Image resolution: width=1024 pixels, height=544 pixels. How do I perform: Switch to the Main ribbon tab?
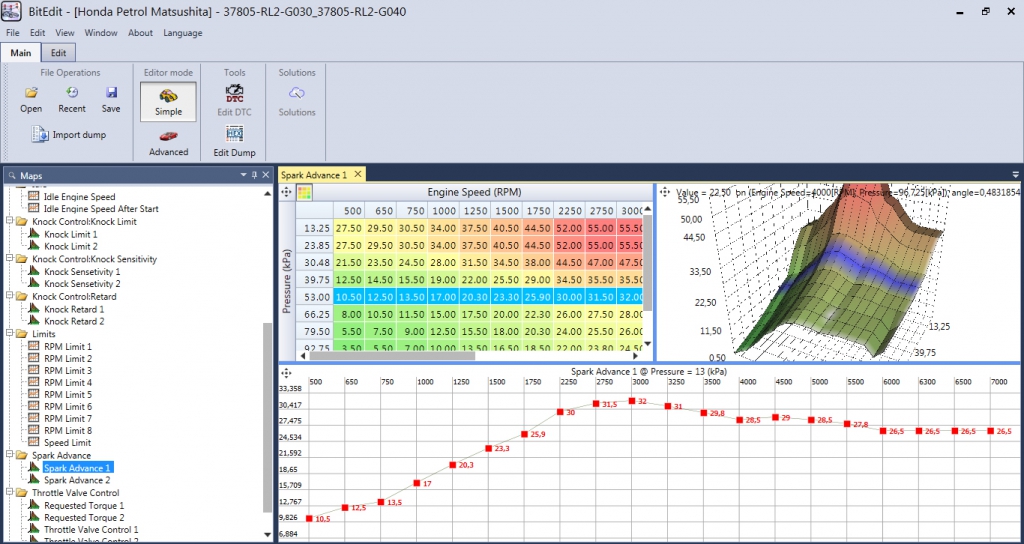coord(21,53)
